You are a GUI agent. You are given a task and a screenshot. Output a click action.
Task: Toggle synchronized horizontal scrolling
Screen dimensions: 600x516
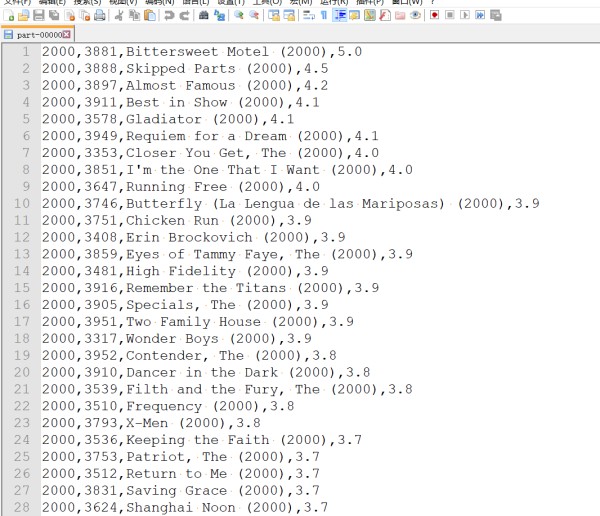289,15
